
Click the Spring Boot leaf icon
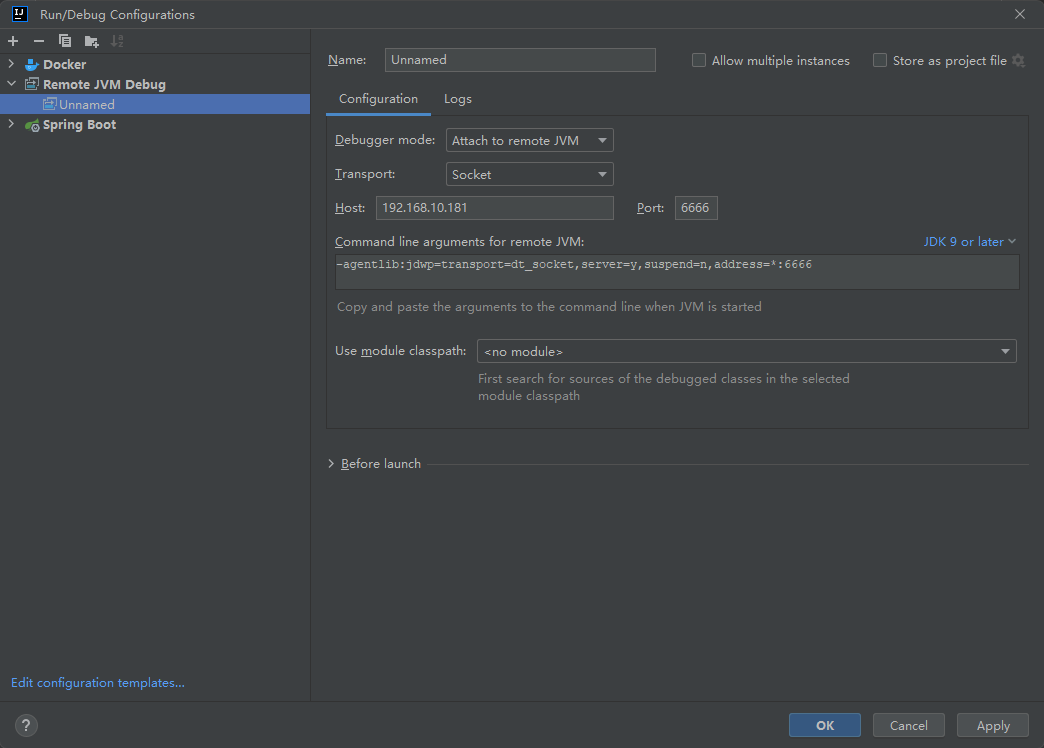(x=32, y=125)
